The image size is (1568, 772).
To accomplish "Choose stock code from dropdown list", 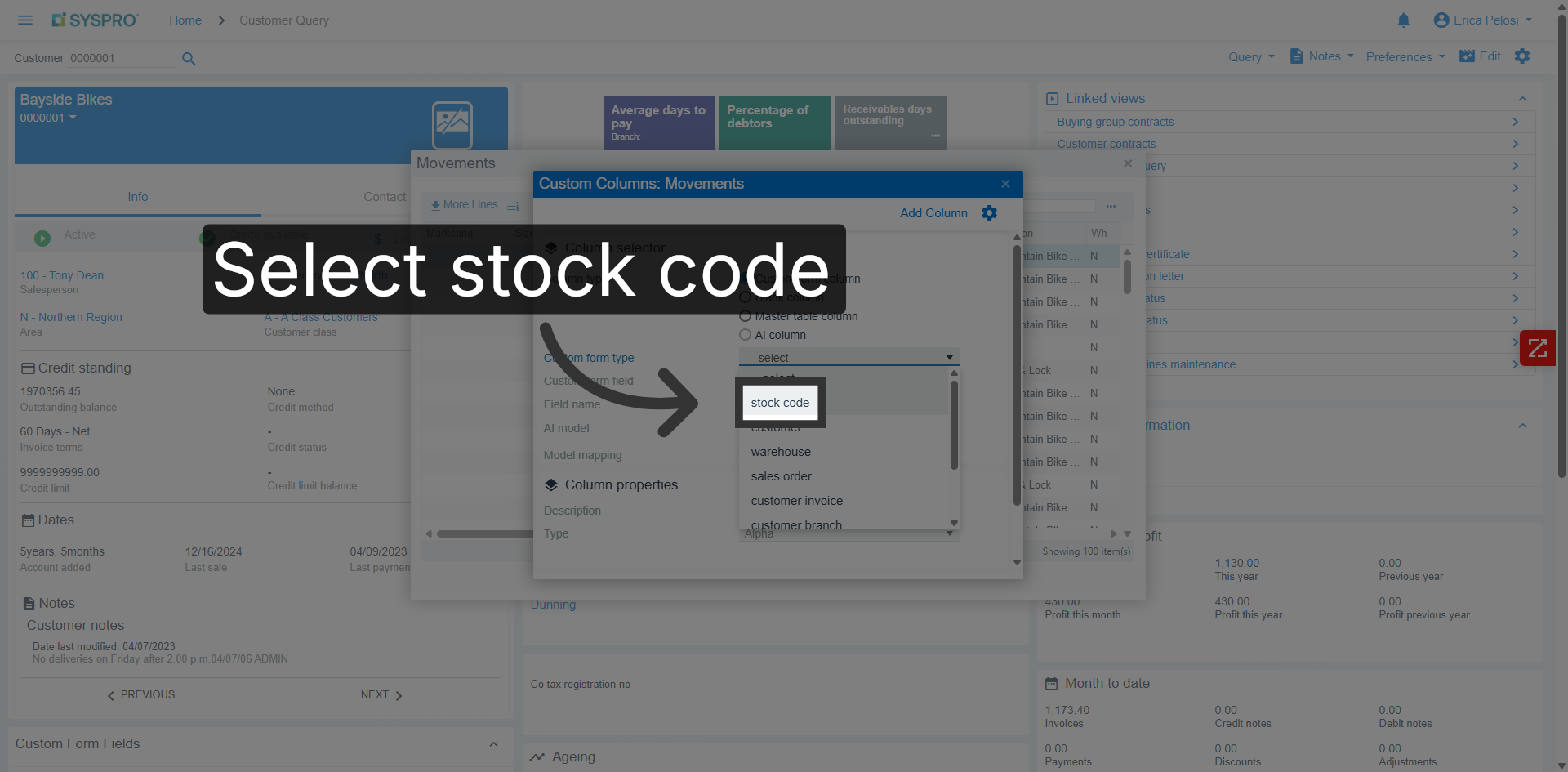I will pos(780,403).
